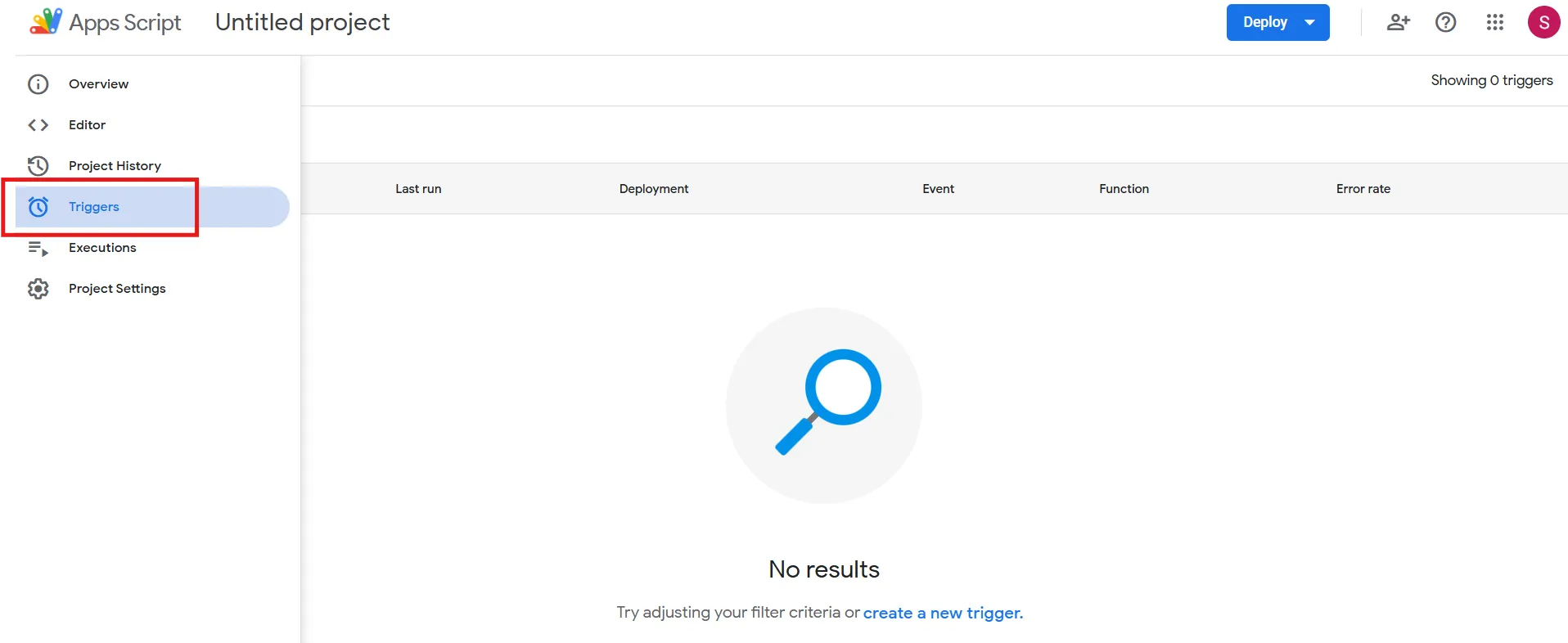Click the Function column header

tap(1124, 189)
